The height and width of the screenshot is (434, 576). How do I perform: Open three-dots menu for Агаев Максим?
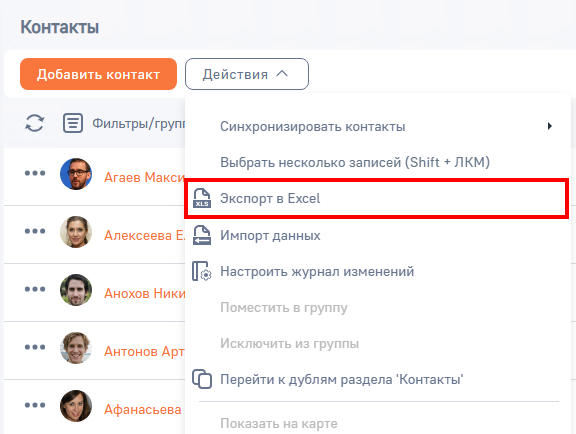(35, 173)
